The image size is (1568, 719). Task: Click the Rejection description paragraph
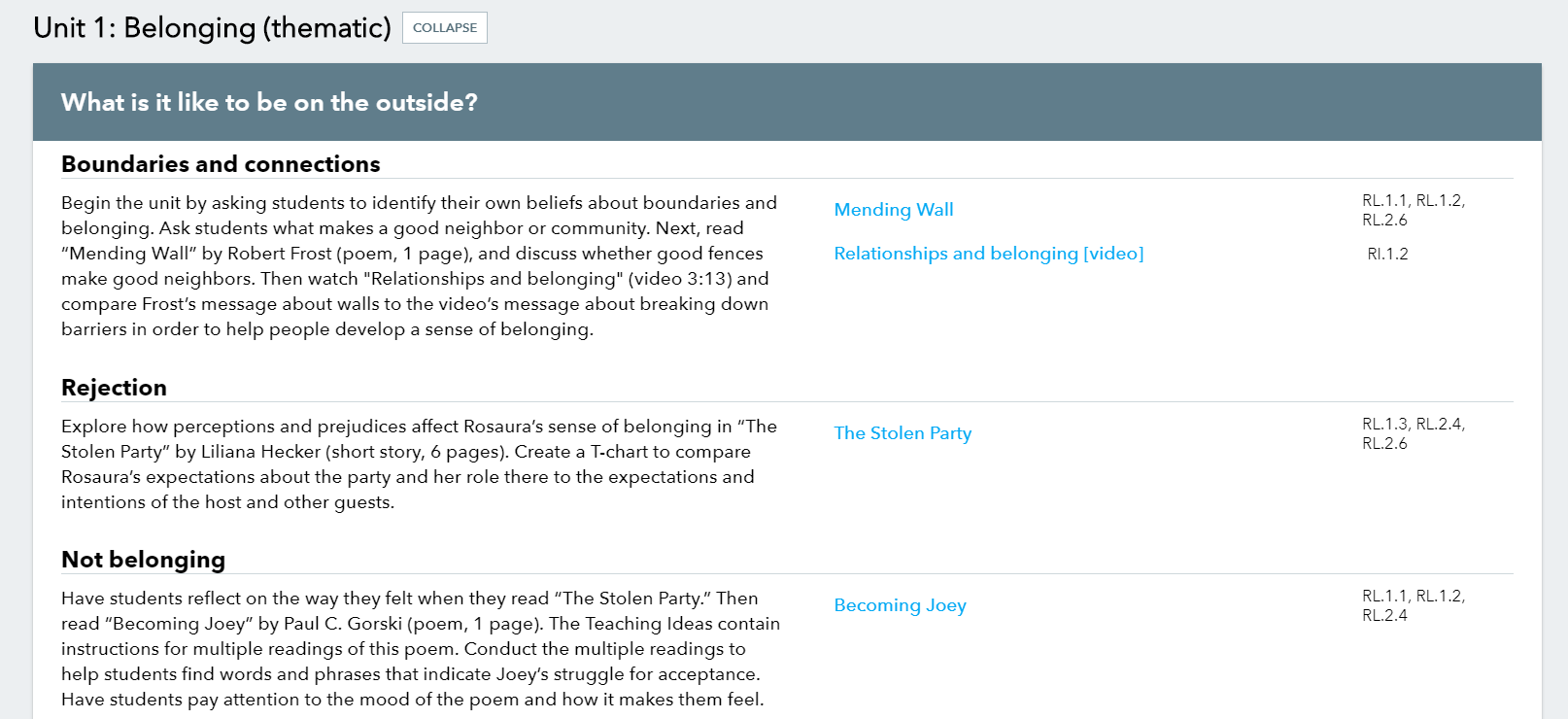419,464
